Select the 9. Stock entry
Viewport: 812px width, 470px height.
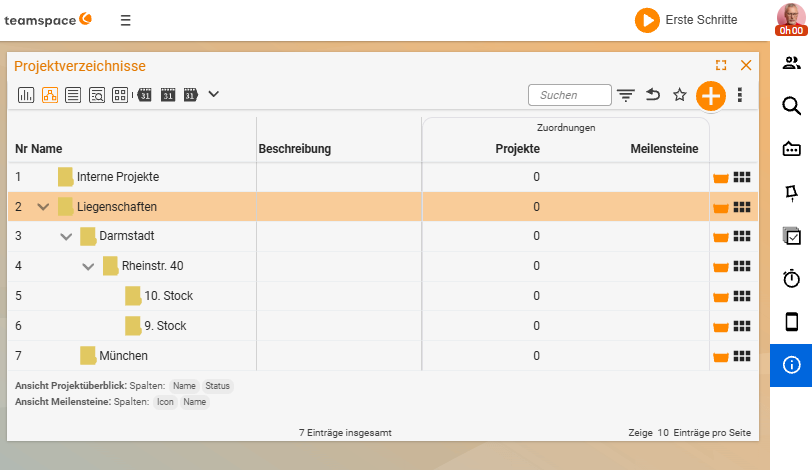coord(165,326)
